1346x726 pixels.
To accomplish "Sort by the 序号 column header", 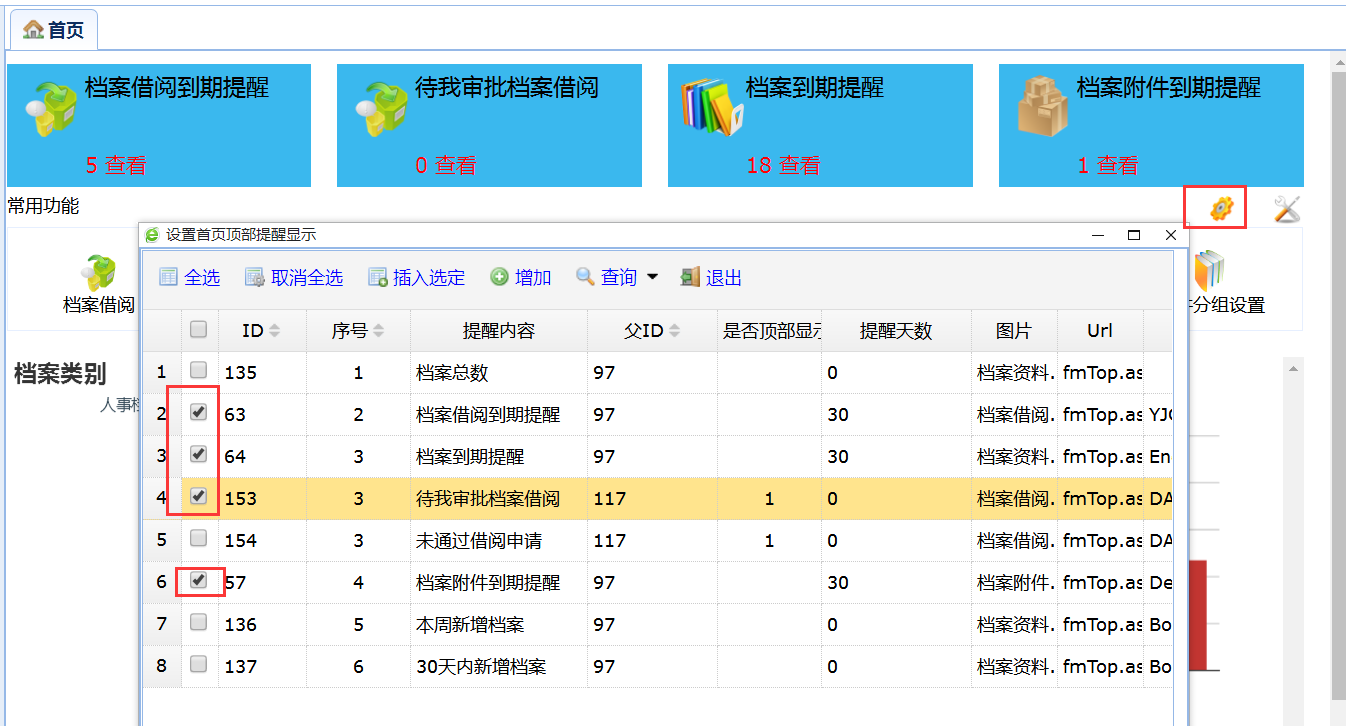I will [350, 331].
